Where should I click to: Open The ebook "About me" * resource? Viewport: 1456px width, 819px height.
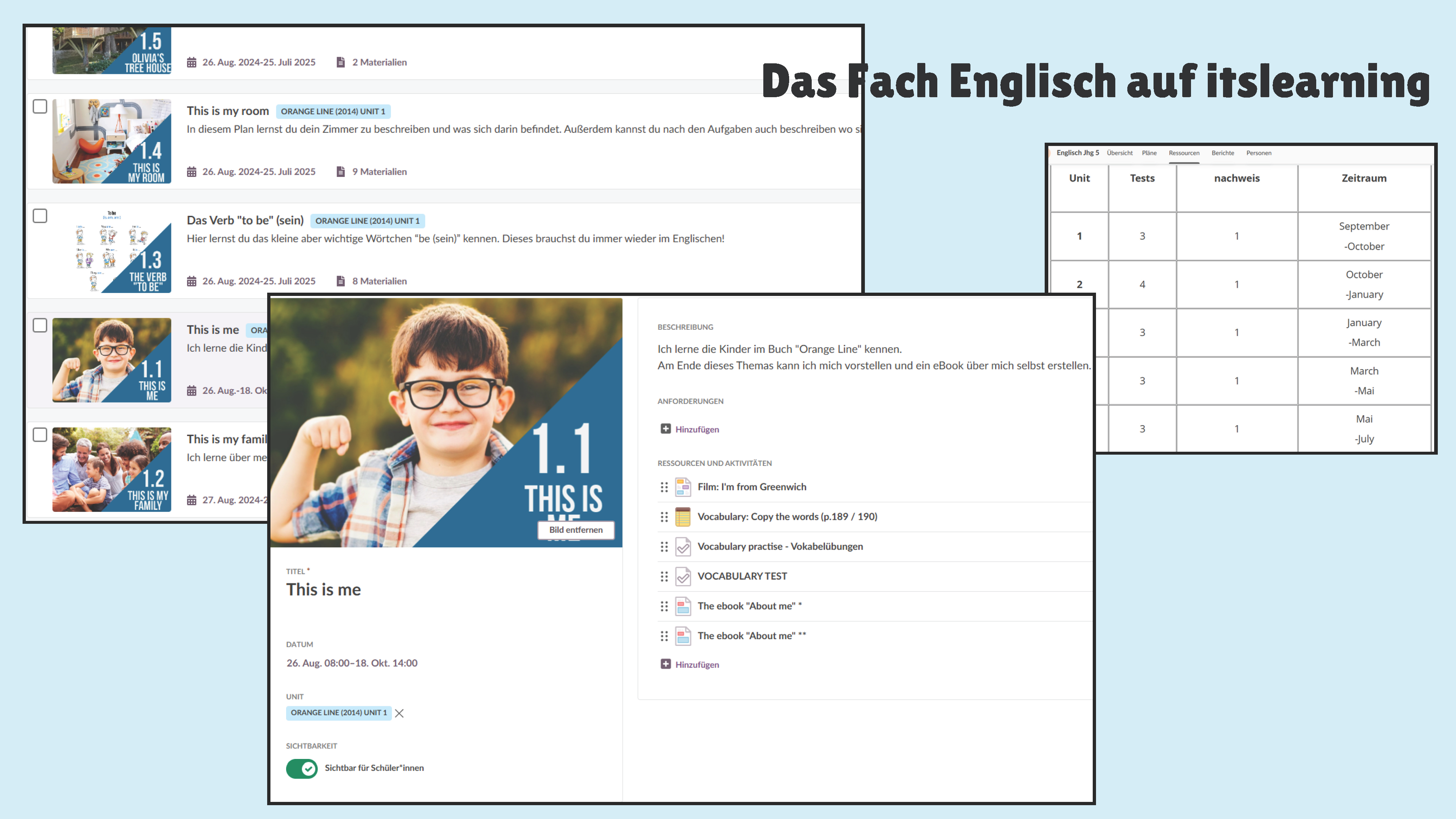(x=749, y=606)
